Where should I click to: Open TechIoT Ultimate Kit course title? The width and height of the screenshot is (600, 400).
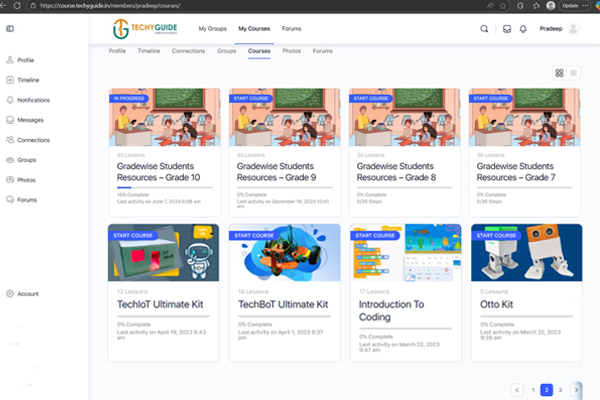160,304
